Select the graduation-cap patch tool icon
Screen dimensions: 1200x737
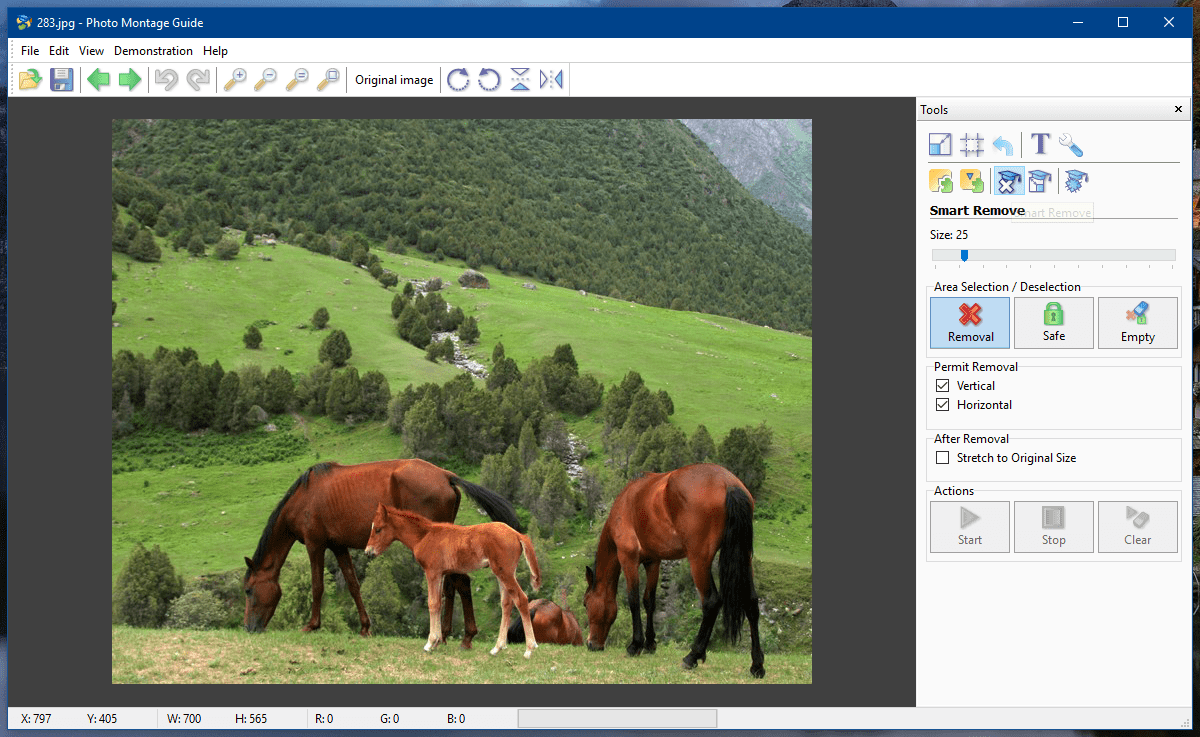pos(1076,181)
